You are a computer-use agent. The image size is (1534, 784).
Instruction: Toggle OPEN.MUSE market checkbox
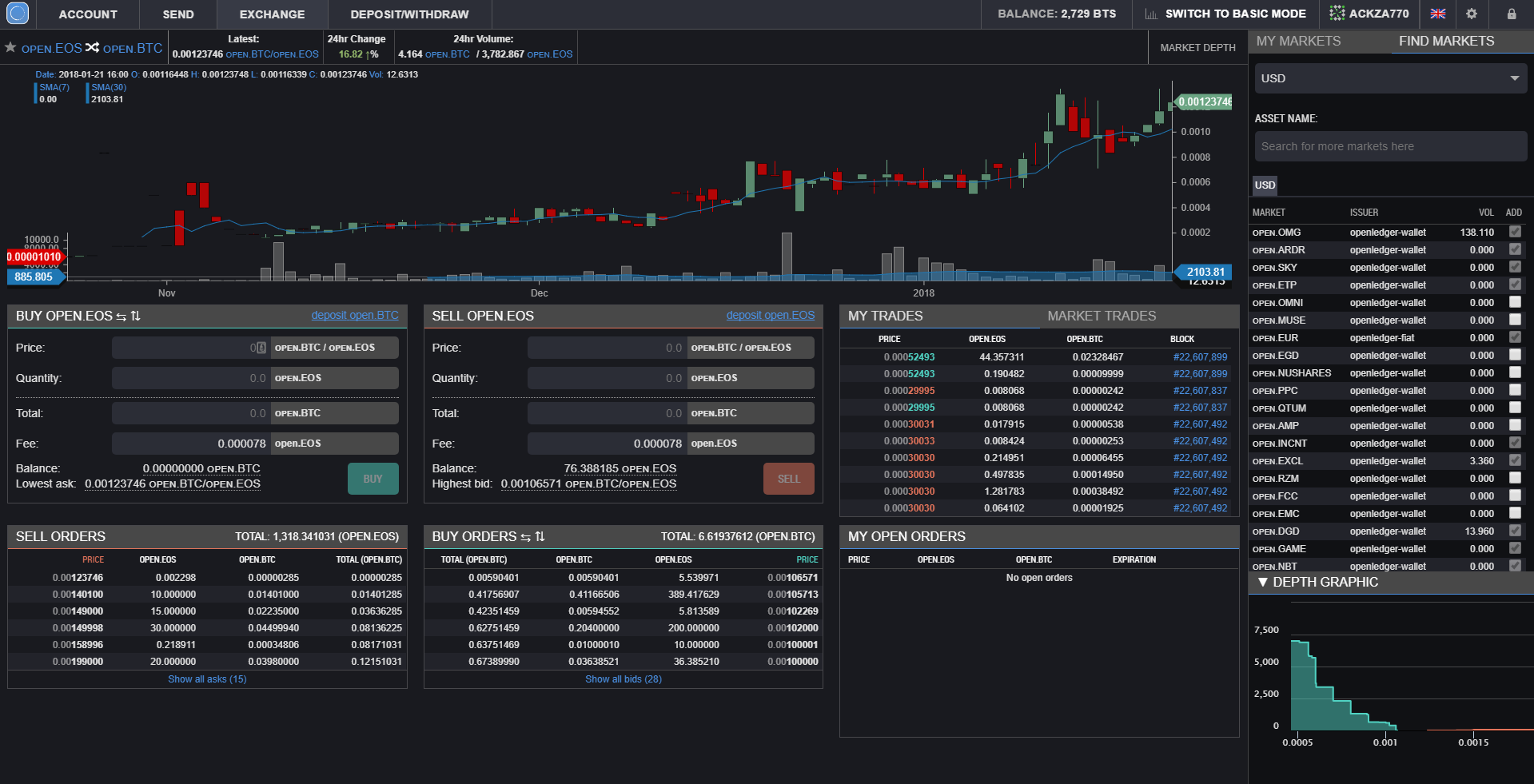point(1515,320)
